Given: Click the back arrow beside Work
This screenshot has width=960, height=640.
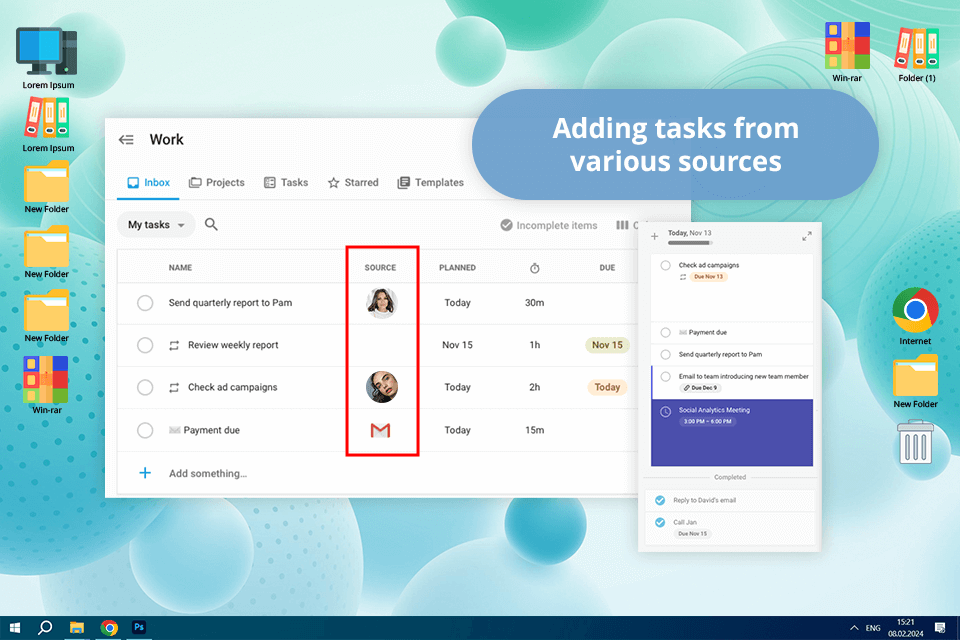Looking at the screenshot, I should coord(126,140).
